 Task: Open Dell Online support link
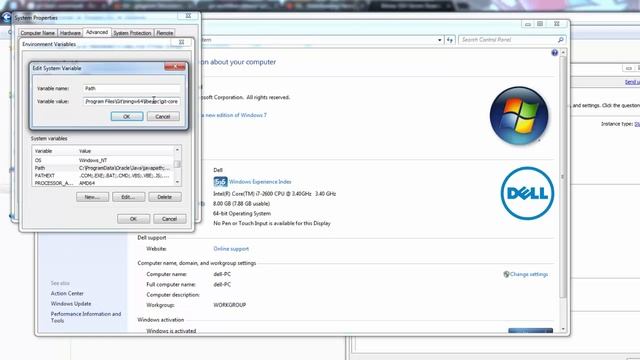pyautogui.click(x=231, y=249)
